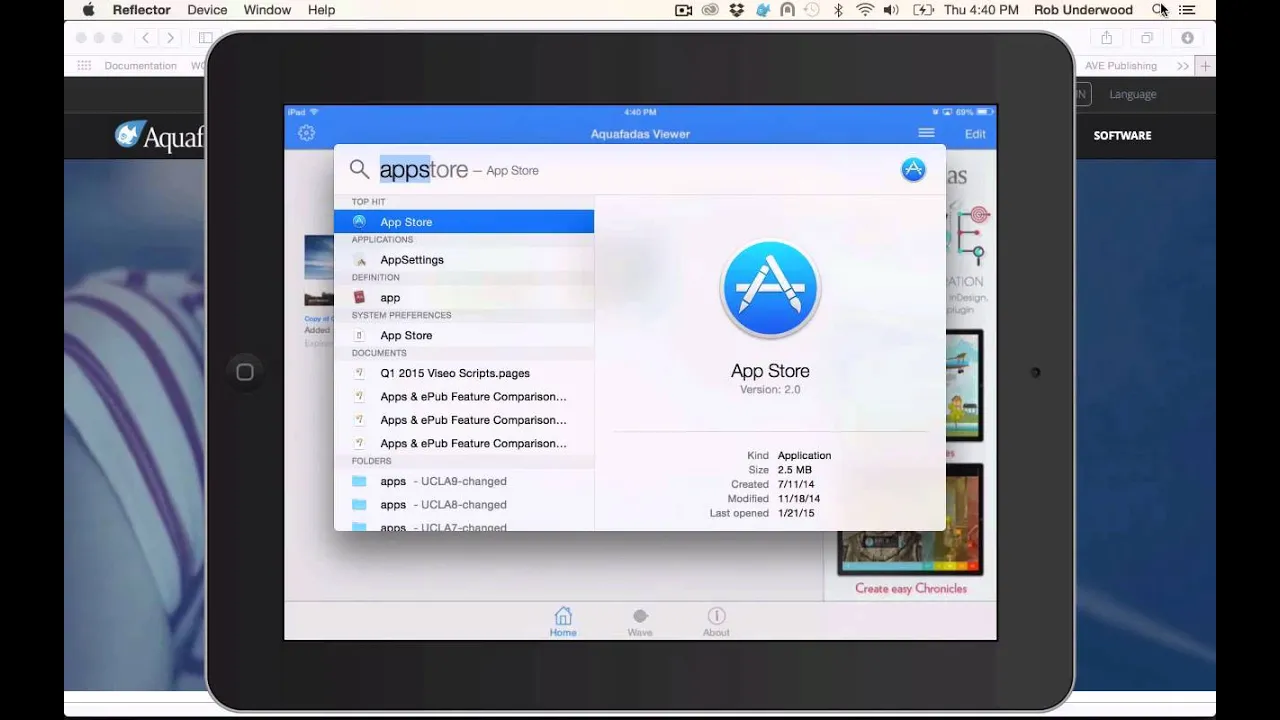Screen dimensions: 1280x720
Task: Open the Safari favorites grid icon
Action: click(84, 66)
